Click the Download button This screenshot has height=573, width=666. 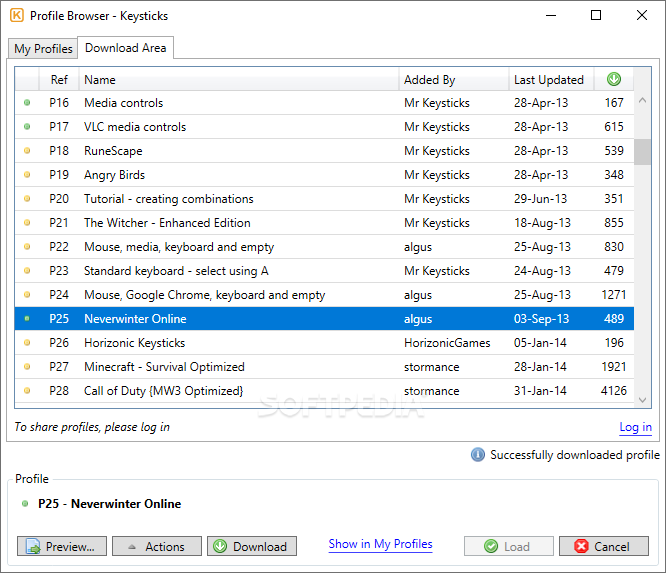pos(252,546)
